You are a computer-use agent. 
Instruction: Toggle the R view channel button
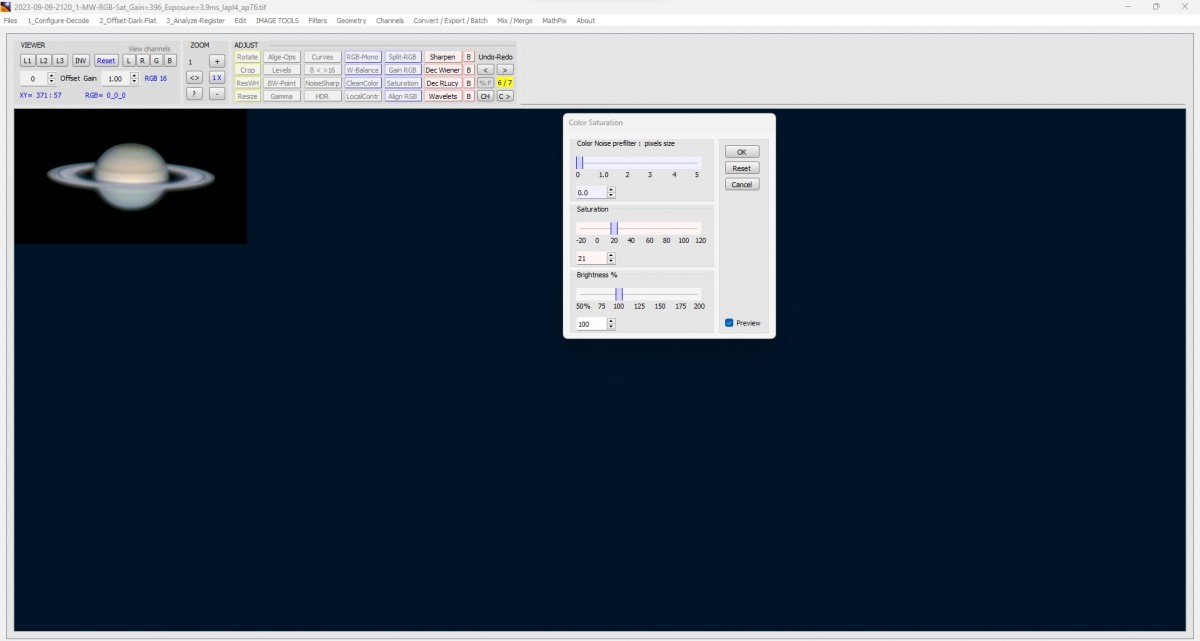point(142,61)
